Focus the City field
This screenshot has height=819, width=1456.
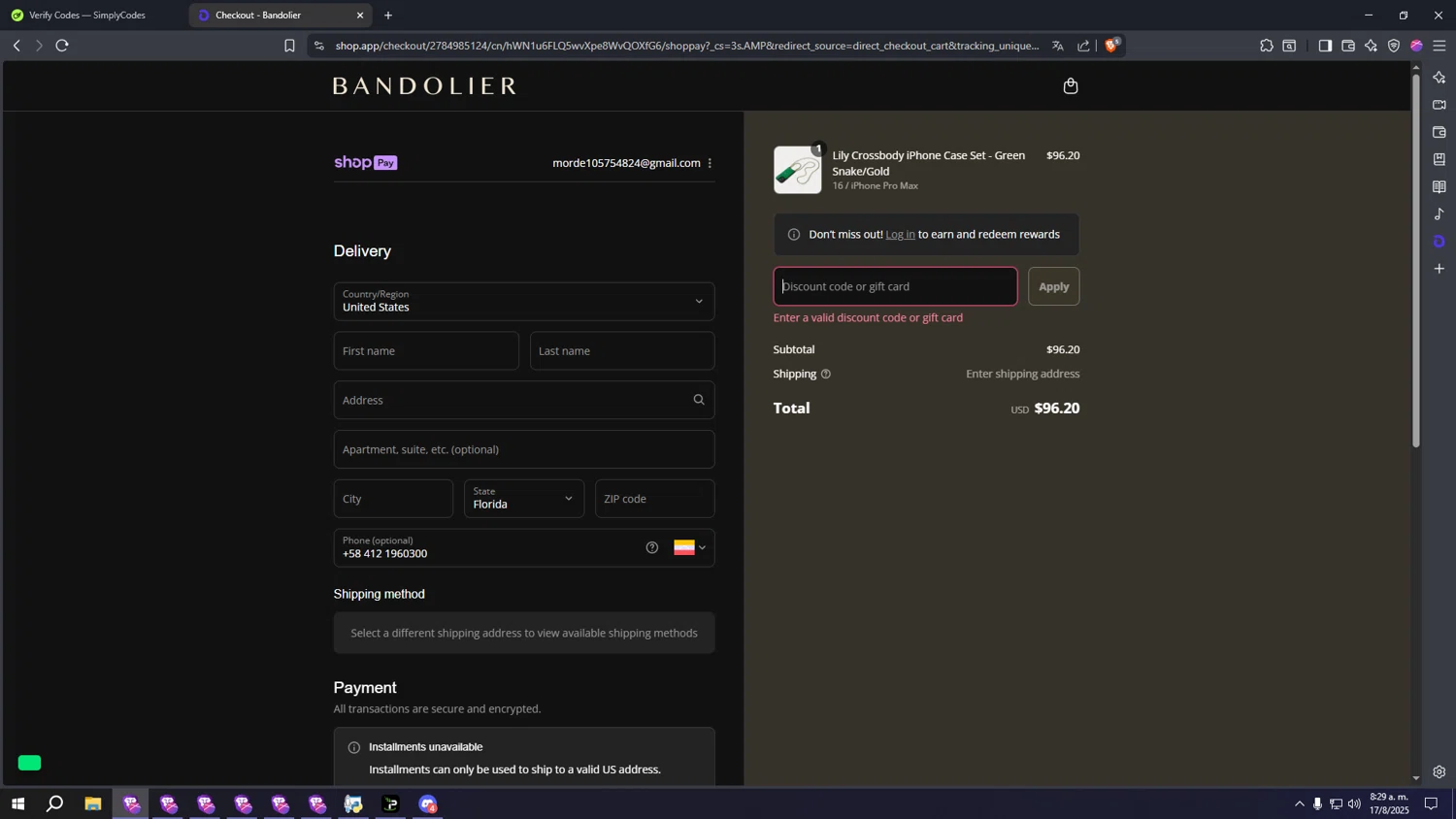(x=393, y=499)
